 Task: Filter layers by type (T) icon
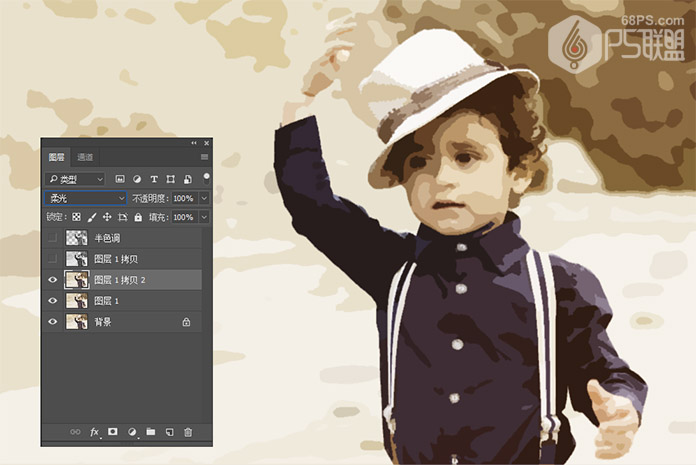click(x=154, y=179)
